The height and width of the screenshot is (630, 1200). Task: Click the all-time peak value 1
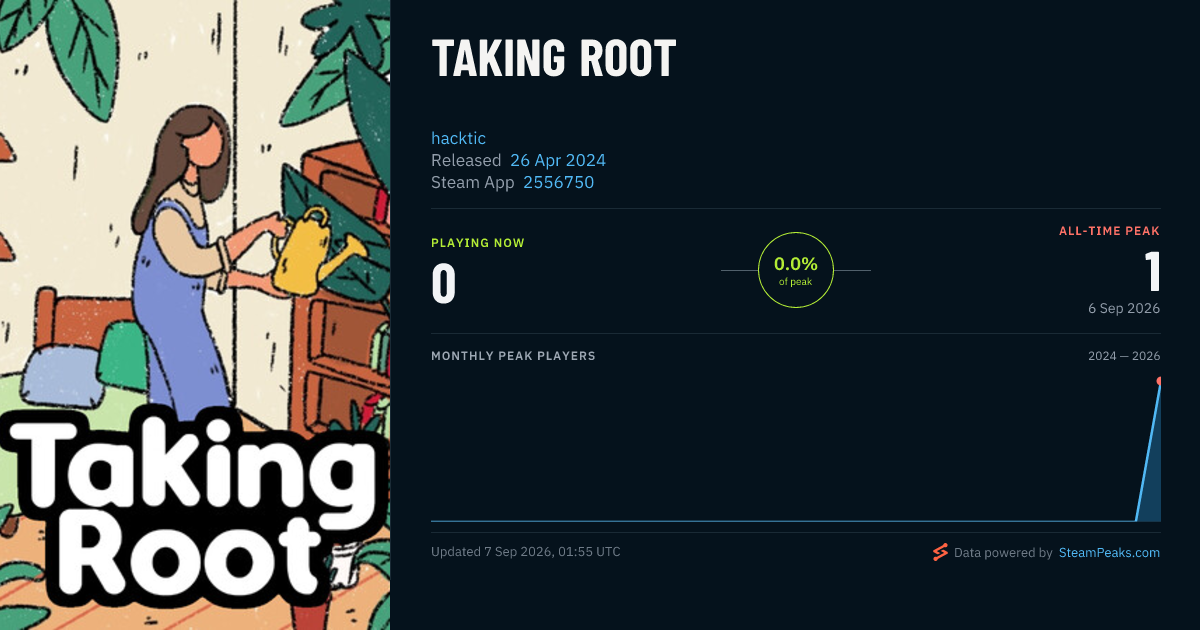1152,272
